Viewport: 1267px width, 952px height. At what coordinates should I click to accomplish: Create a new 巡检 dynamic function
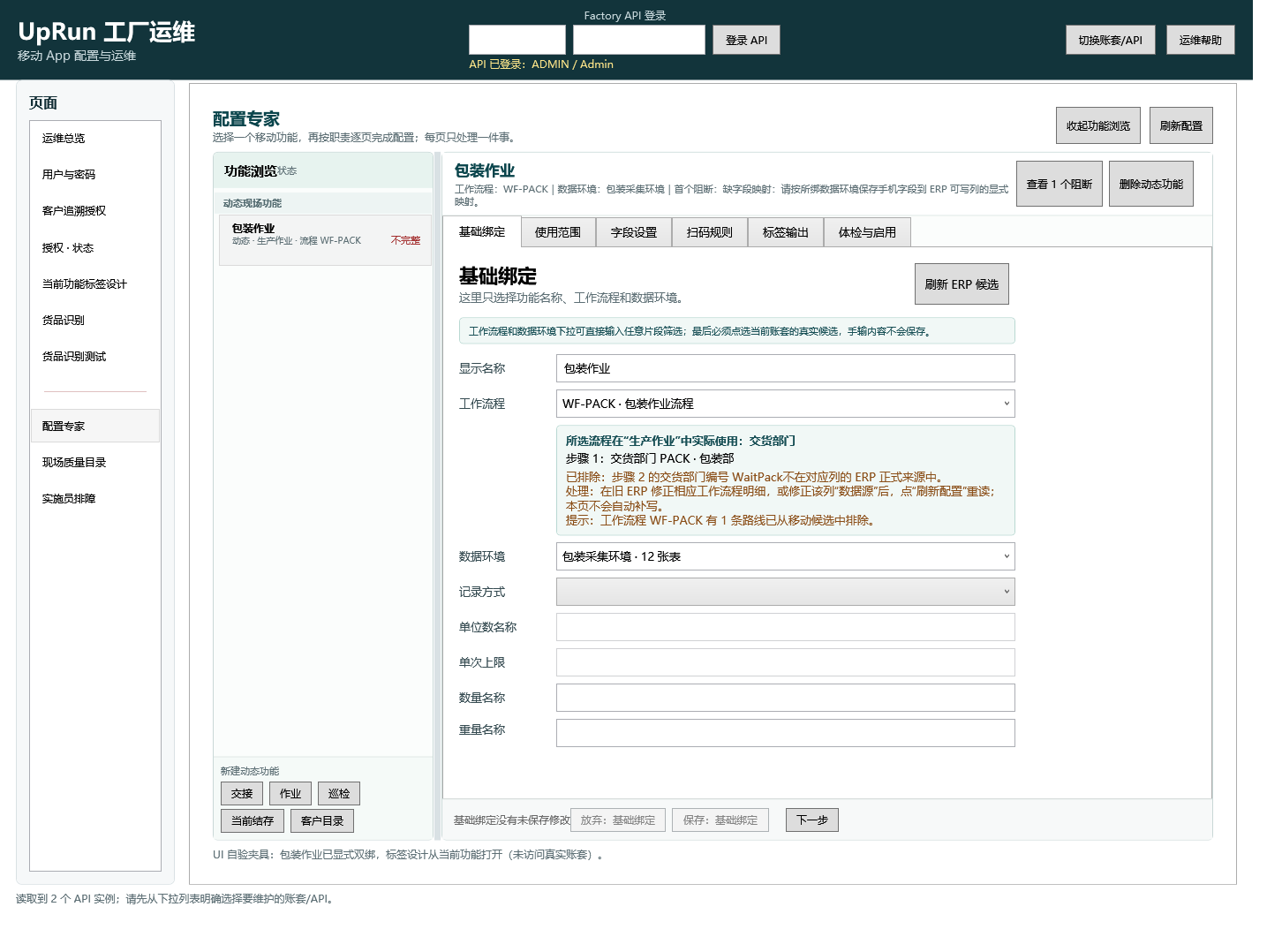coord(339,794)
